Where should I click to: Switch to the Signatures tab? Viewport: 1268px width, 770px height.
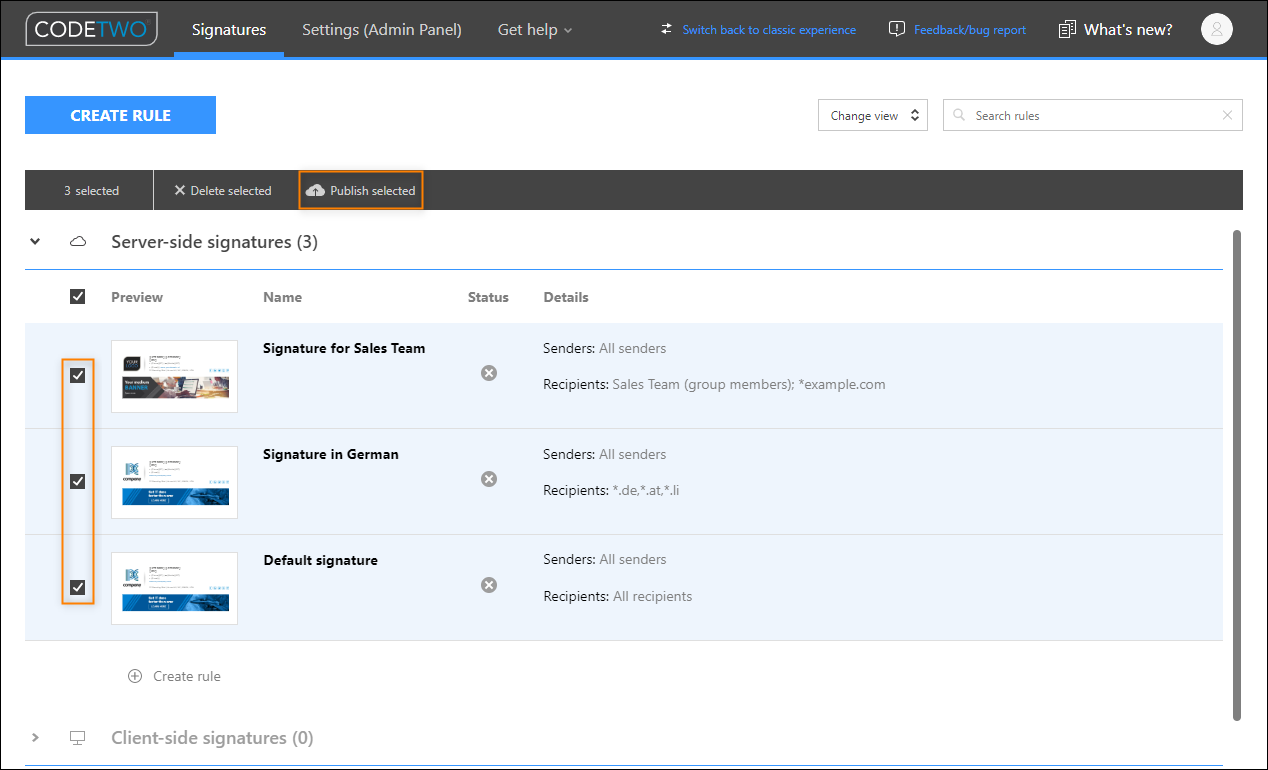[229, 29]
